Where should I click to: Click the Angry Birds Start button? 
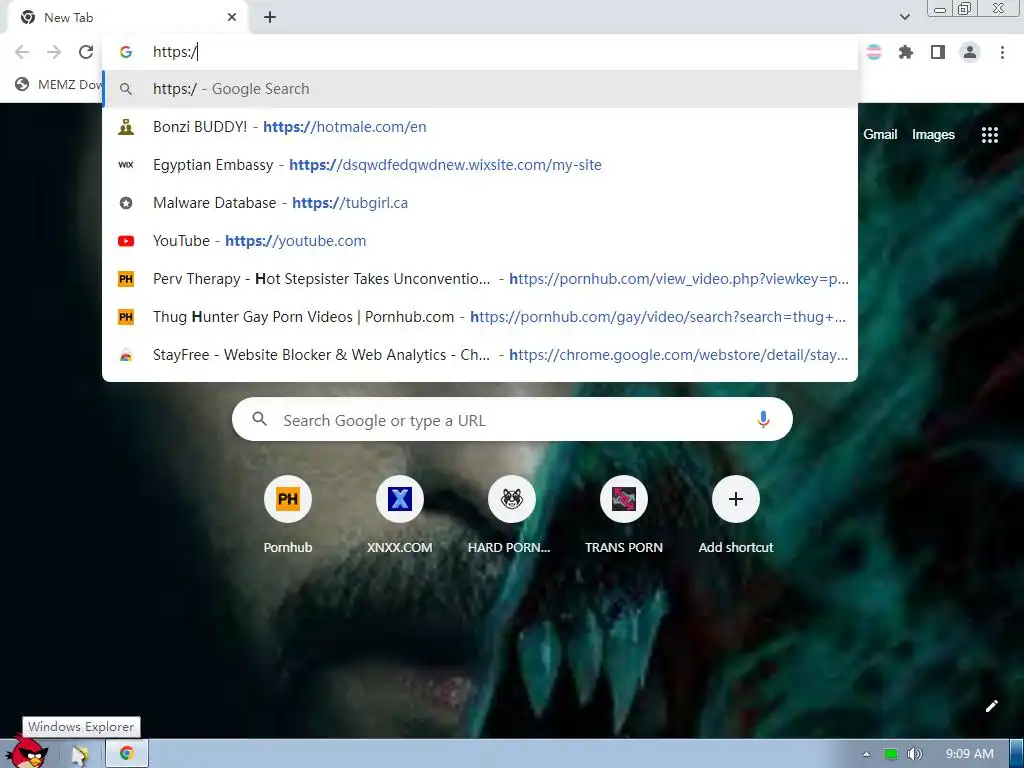27,751
